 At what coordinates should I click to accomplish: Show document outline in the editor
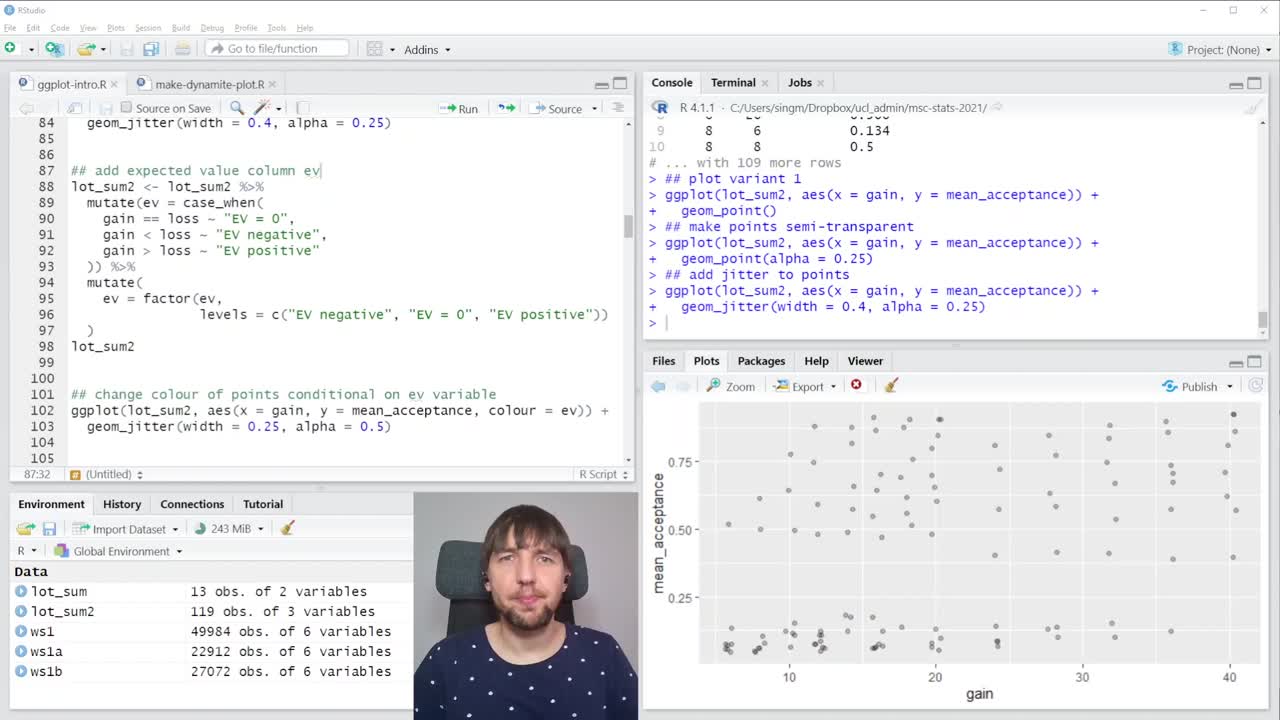618,107
